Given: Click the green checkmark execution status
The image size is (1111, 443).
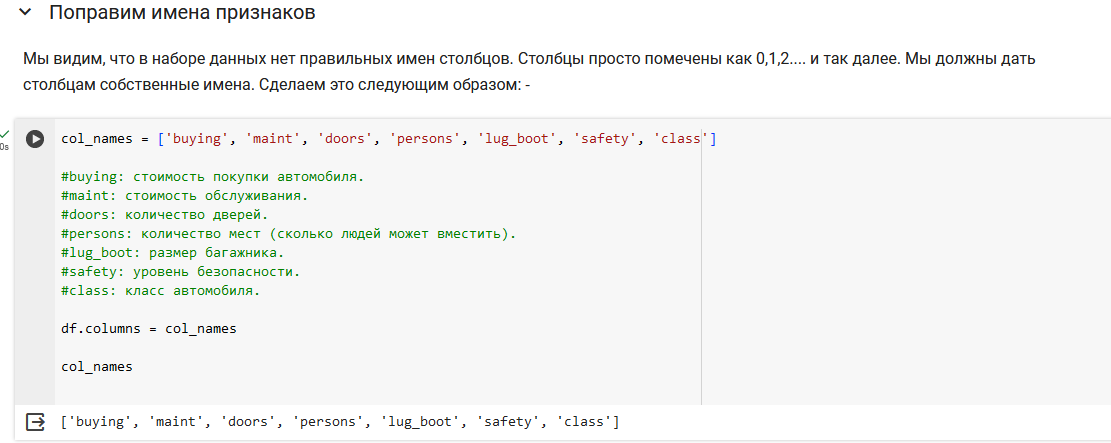Looking at the screenshot, I should click(x=5, y=133).
